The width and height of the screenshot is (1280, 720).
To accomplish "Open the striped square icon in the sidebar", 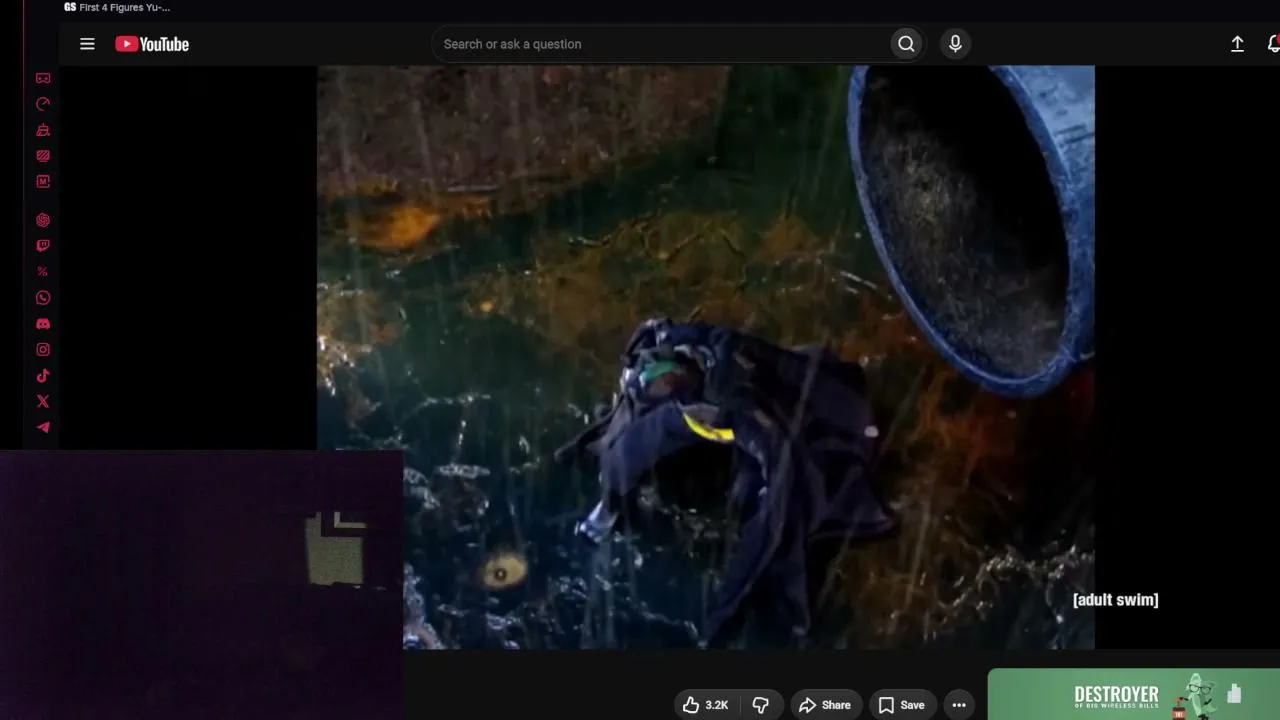I will (x=43, y=156).
